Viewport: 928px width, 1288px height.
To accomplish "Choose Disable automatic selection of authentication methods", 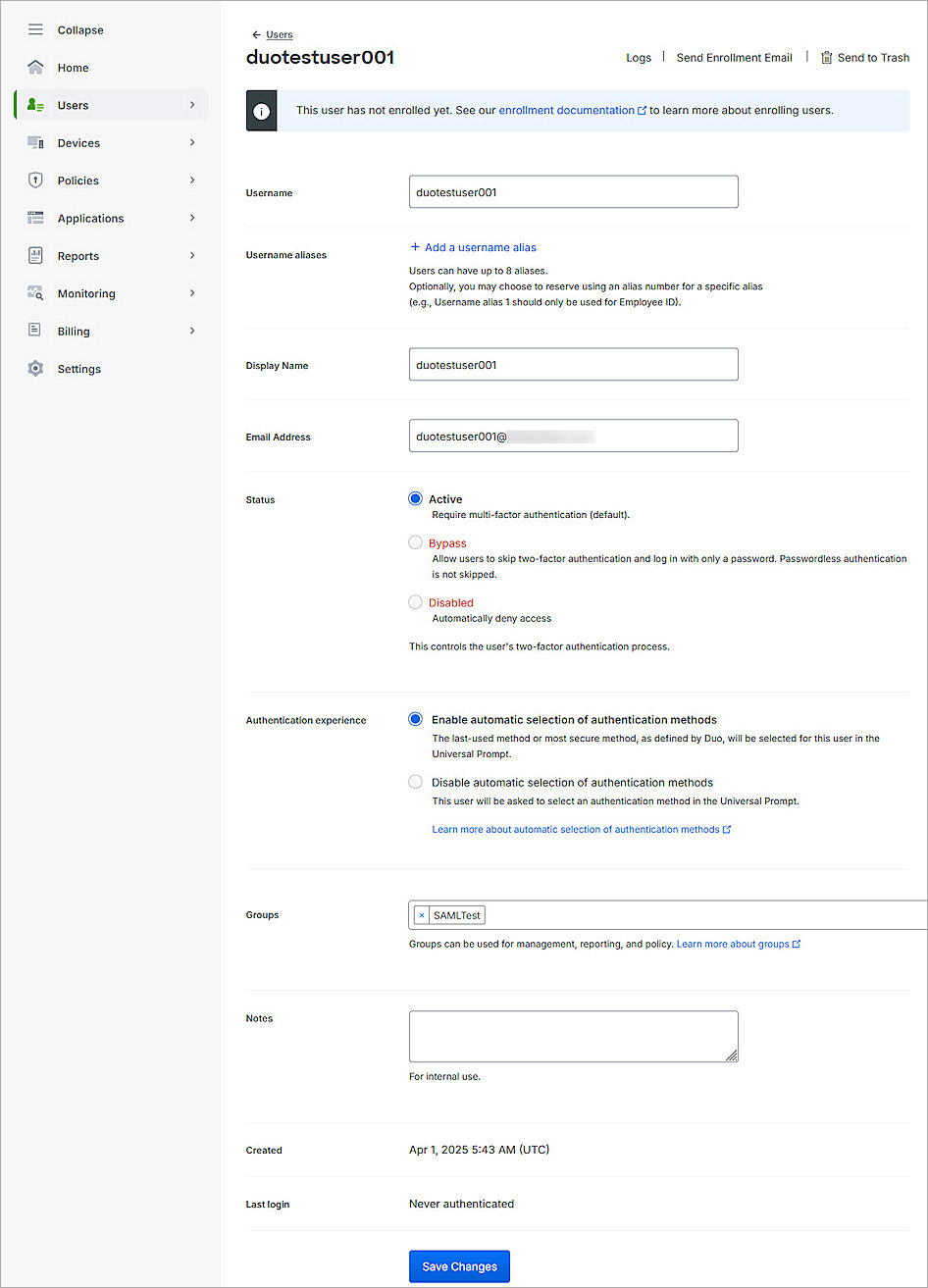I will pos(416,783).
